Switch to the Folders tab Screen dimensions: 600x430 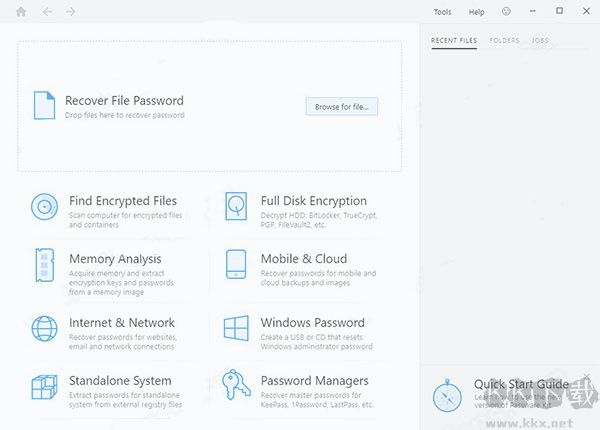click(x=504, y=41)
